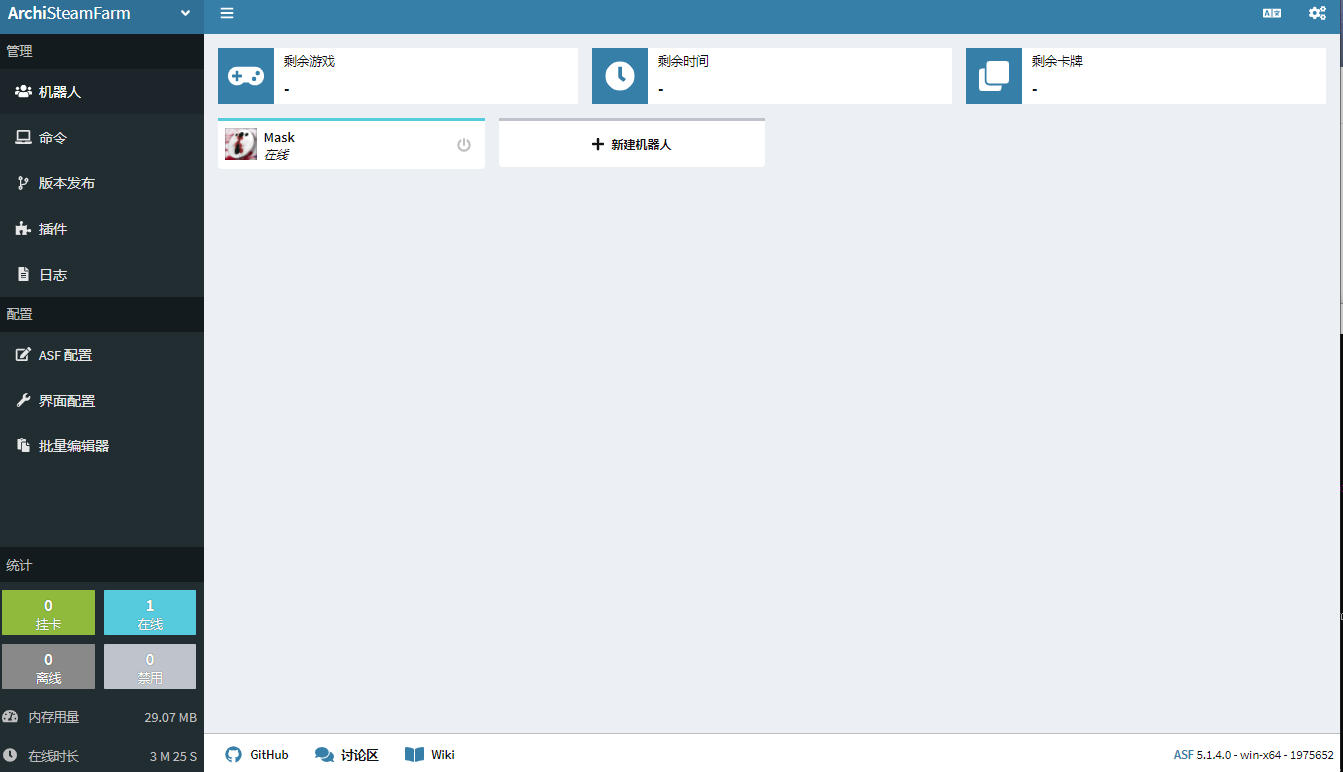The image size is (1343, 772).
Task: Toggle the hamburger sidebar menu icon
Action: (x=227, y=13)
